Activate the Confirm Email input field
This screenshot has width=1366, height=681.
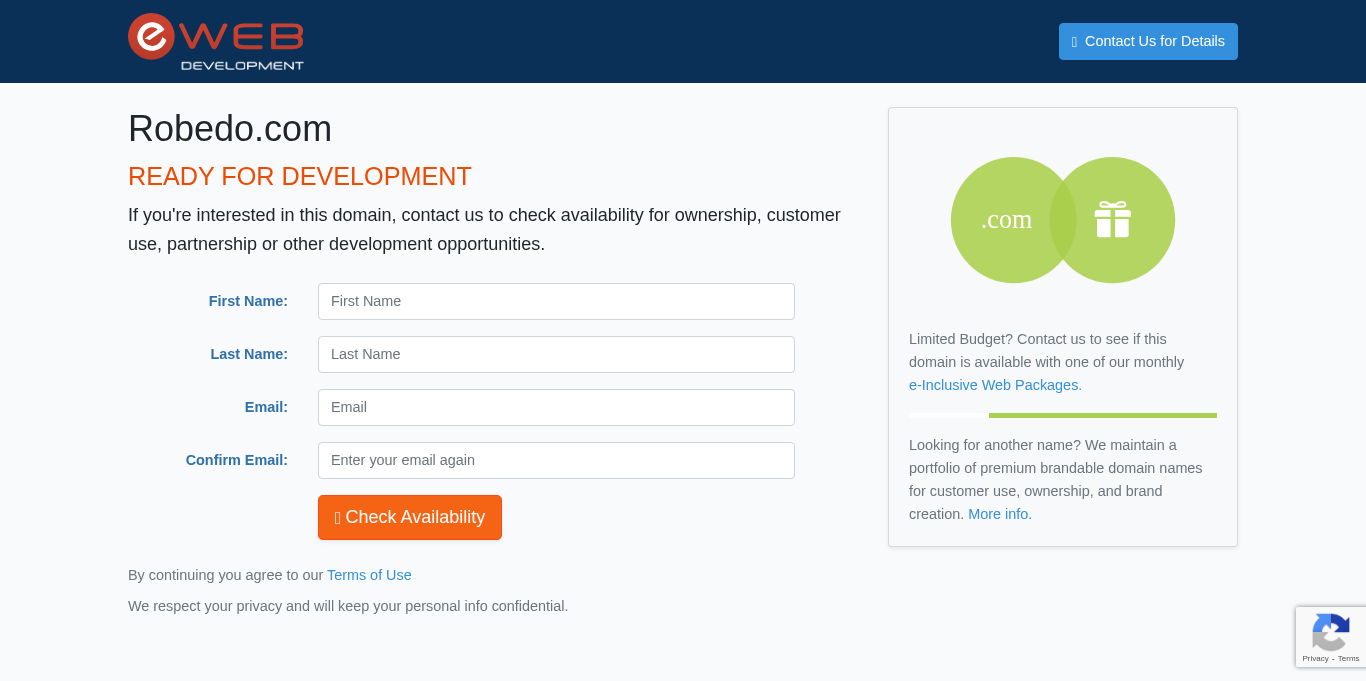556,460
